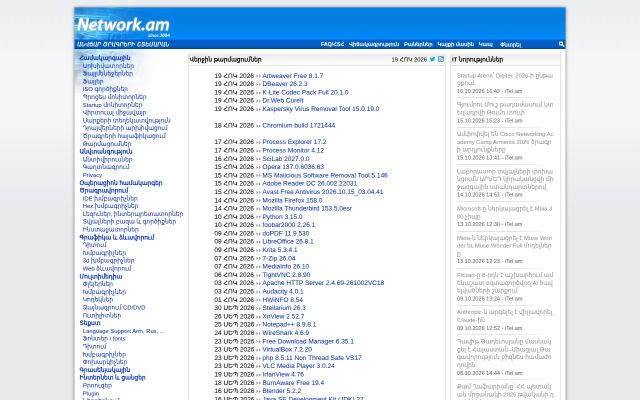Viewport: 640px width, 400px height.
Task: Open the Hex խմբագրիչներ sidebar link
Action: [x=110, y=206]
